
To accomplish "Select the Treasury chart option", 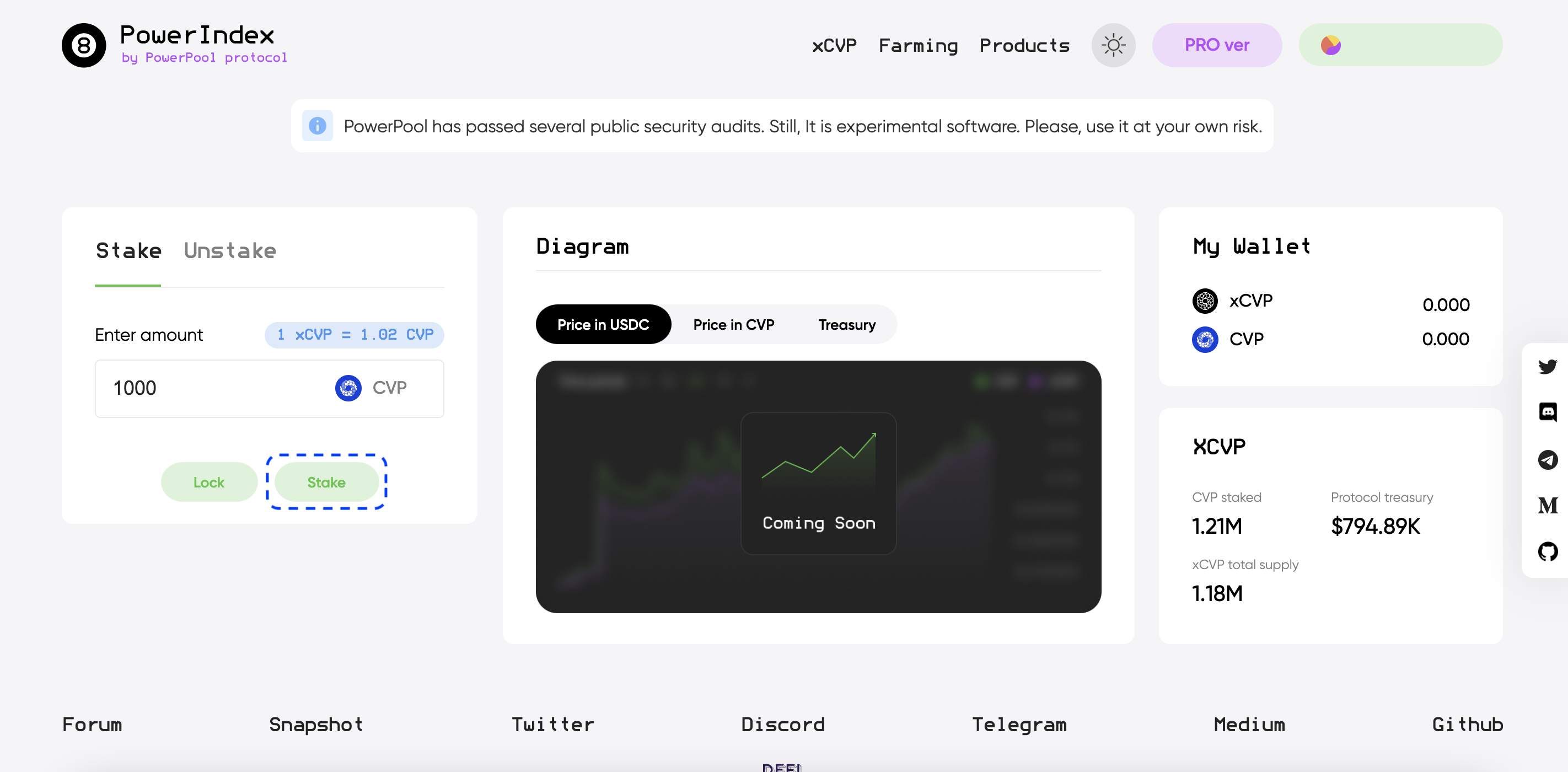I will (846, 324).
